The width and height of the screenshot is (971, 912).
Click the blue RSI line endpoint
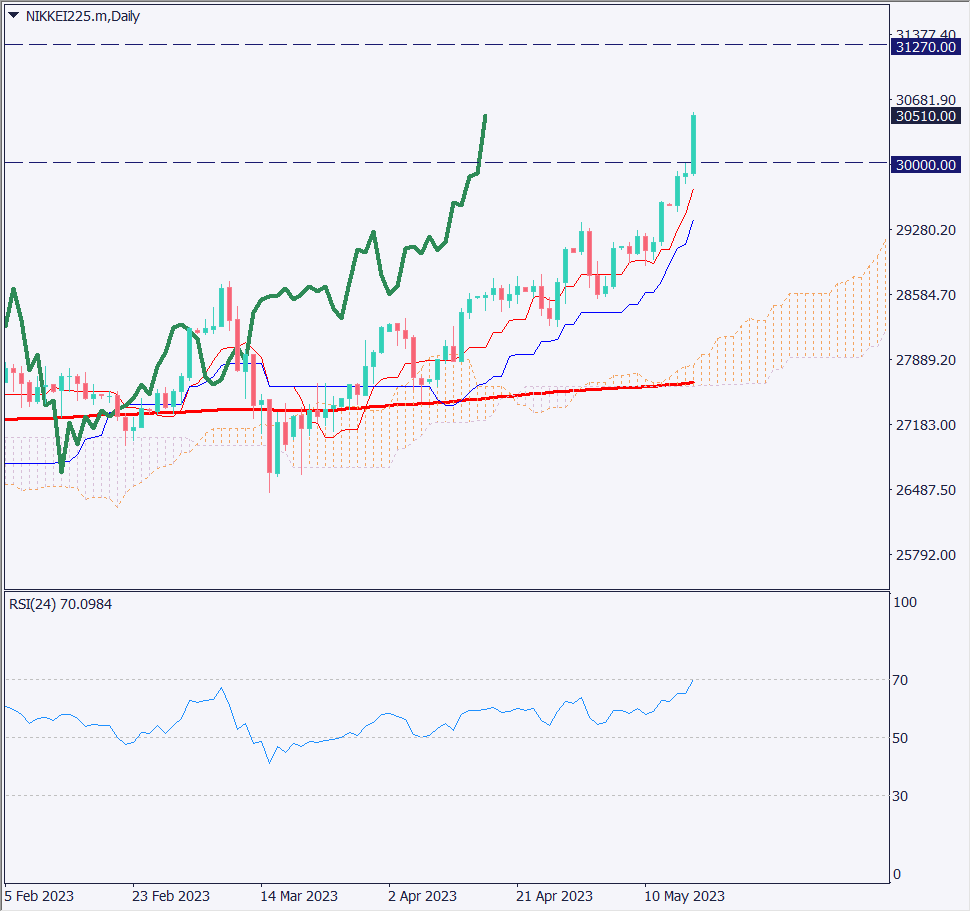click(692, 680)
